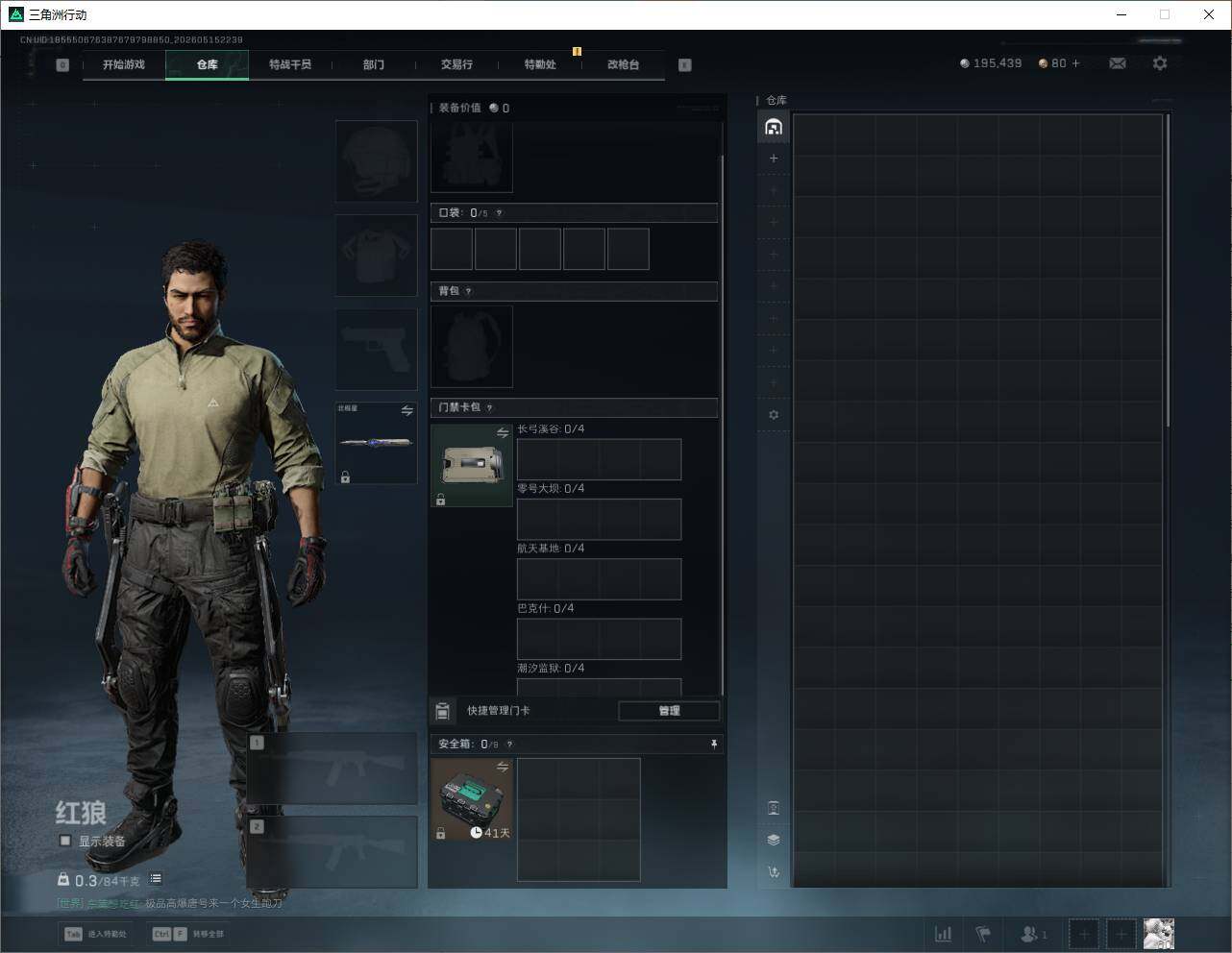
Task: Click the 195,439 currency balance
Action: [991, 63]
